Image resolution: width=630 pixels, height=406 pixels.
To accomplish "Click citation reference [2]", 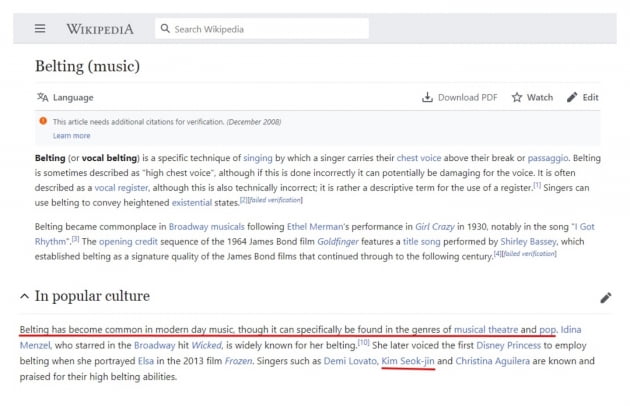I will (243, 200).
